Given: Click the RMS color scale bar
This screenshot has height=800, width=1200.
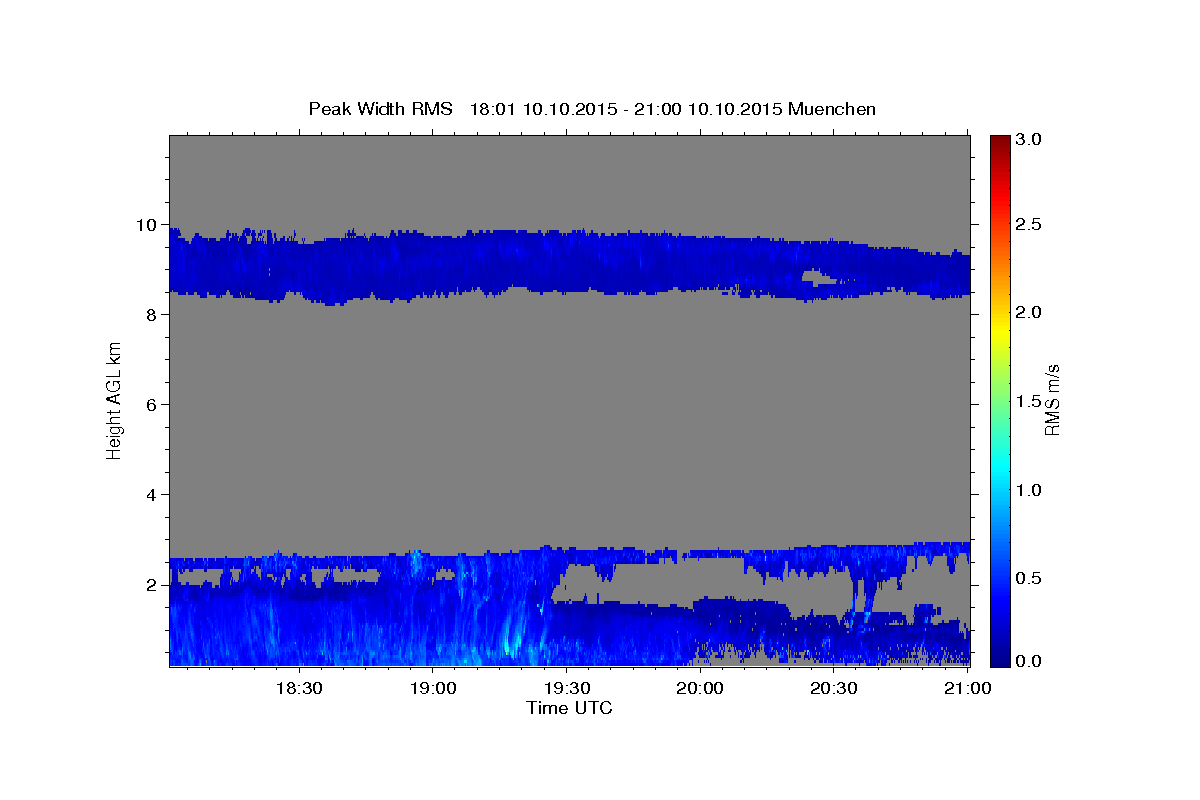Looking at the screenshot, I should click(1000, 400).
